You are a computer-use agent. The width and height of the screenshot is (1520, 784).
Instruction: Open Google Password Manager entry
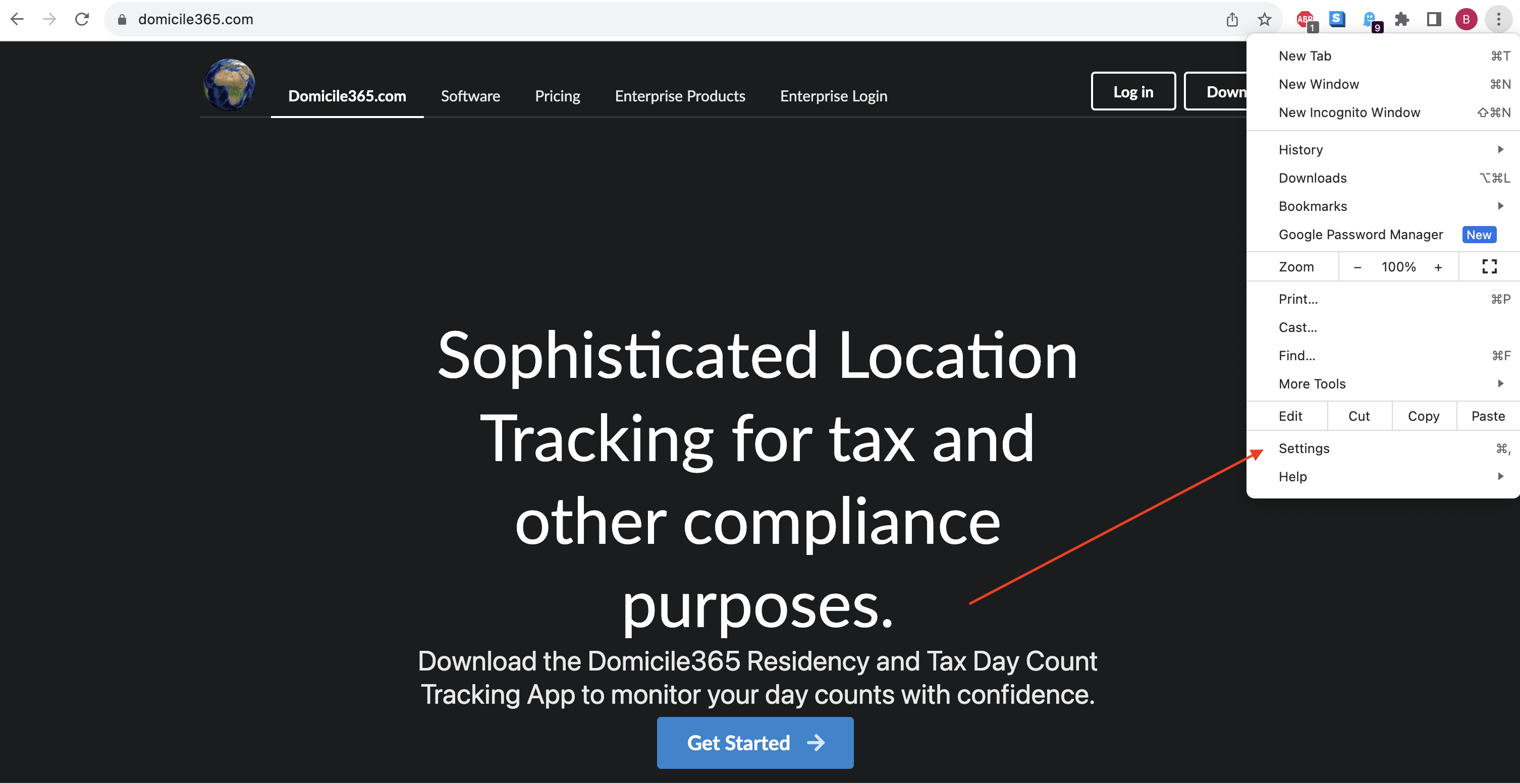point(1361,234)
